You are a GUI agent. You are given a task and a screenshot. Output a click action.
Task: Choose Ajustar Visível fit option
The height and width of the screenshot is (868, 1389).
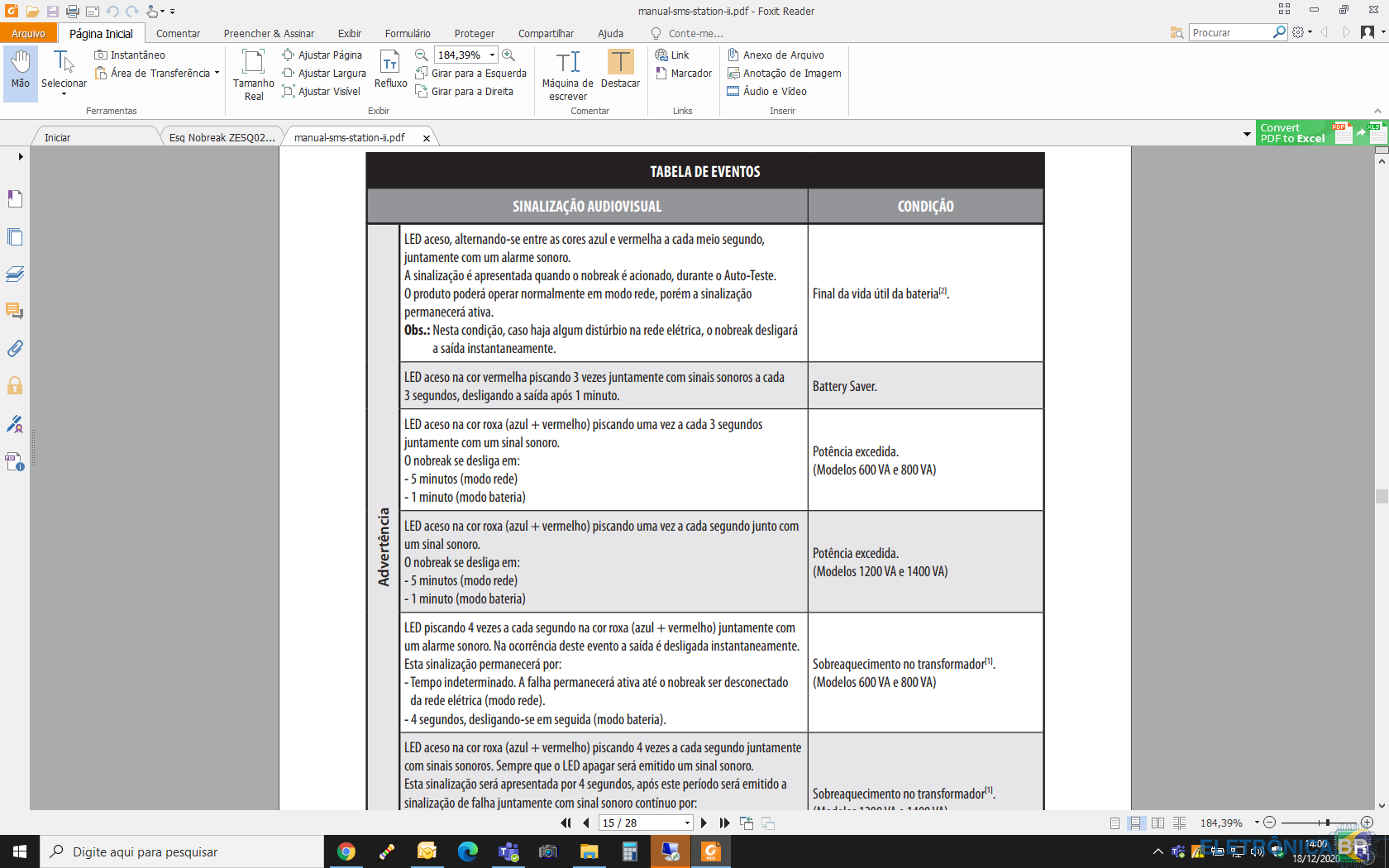coord(321,91)
